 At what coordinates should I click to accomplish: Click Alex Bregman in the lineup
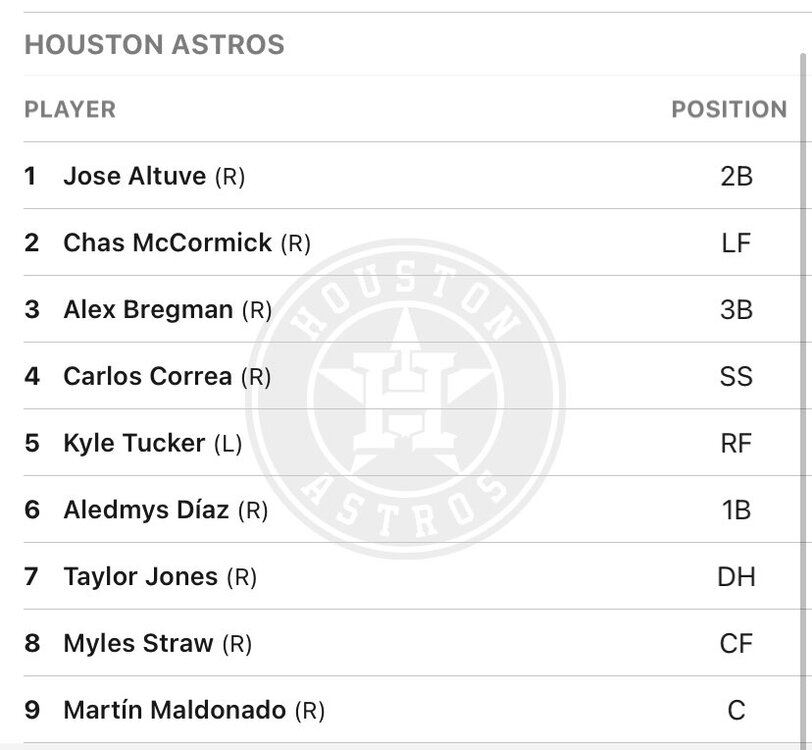click(148, 310)
